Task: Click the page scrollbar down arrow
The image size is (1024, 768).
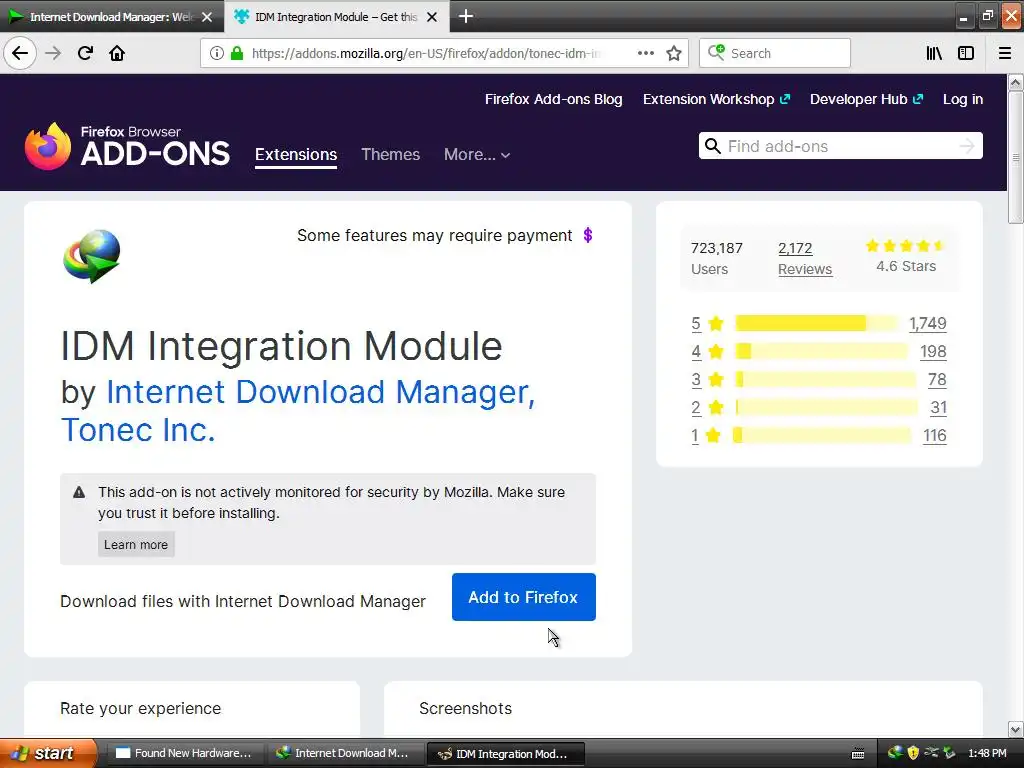Action: (1016, 729)
